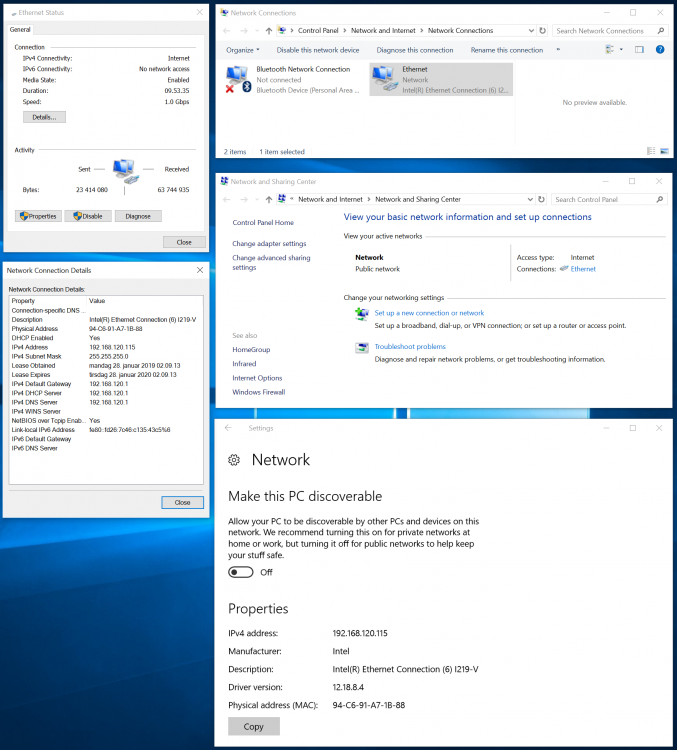This screenshot has height=750, width=677.
Task: Go back in the Settings Network page
Action: [x=228, y=428]
